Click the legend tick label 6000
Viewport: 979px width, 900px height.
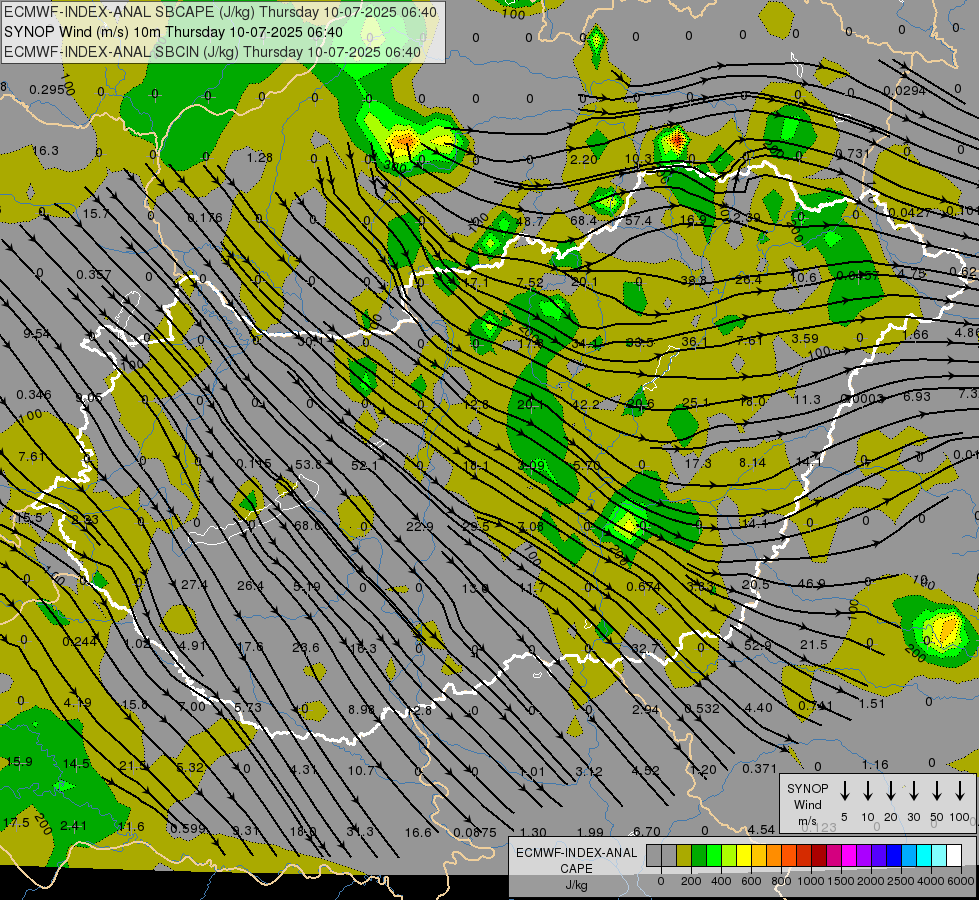tap(961, 881)
